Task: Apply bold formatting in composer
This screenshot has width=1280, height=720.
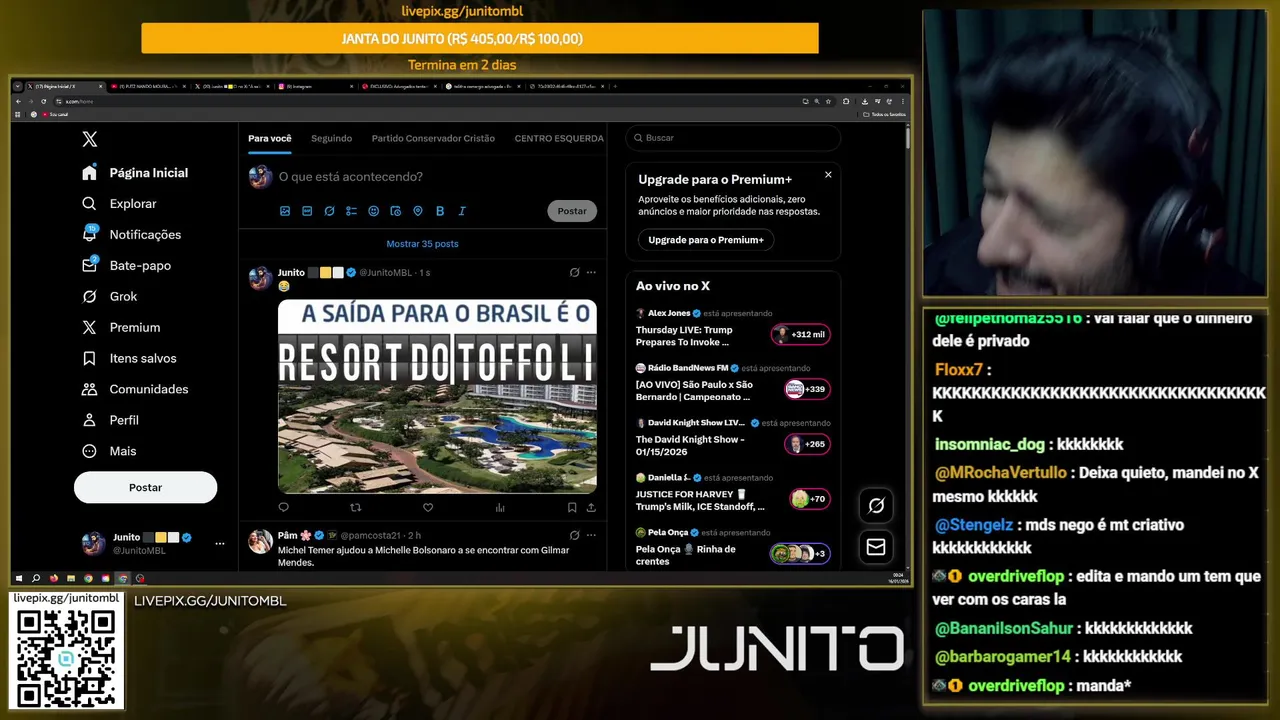Action: pos(440,211)
